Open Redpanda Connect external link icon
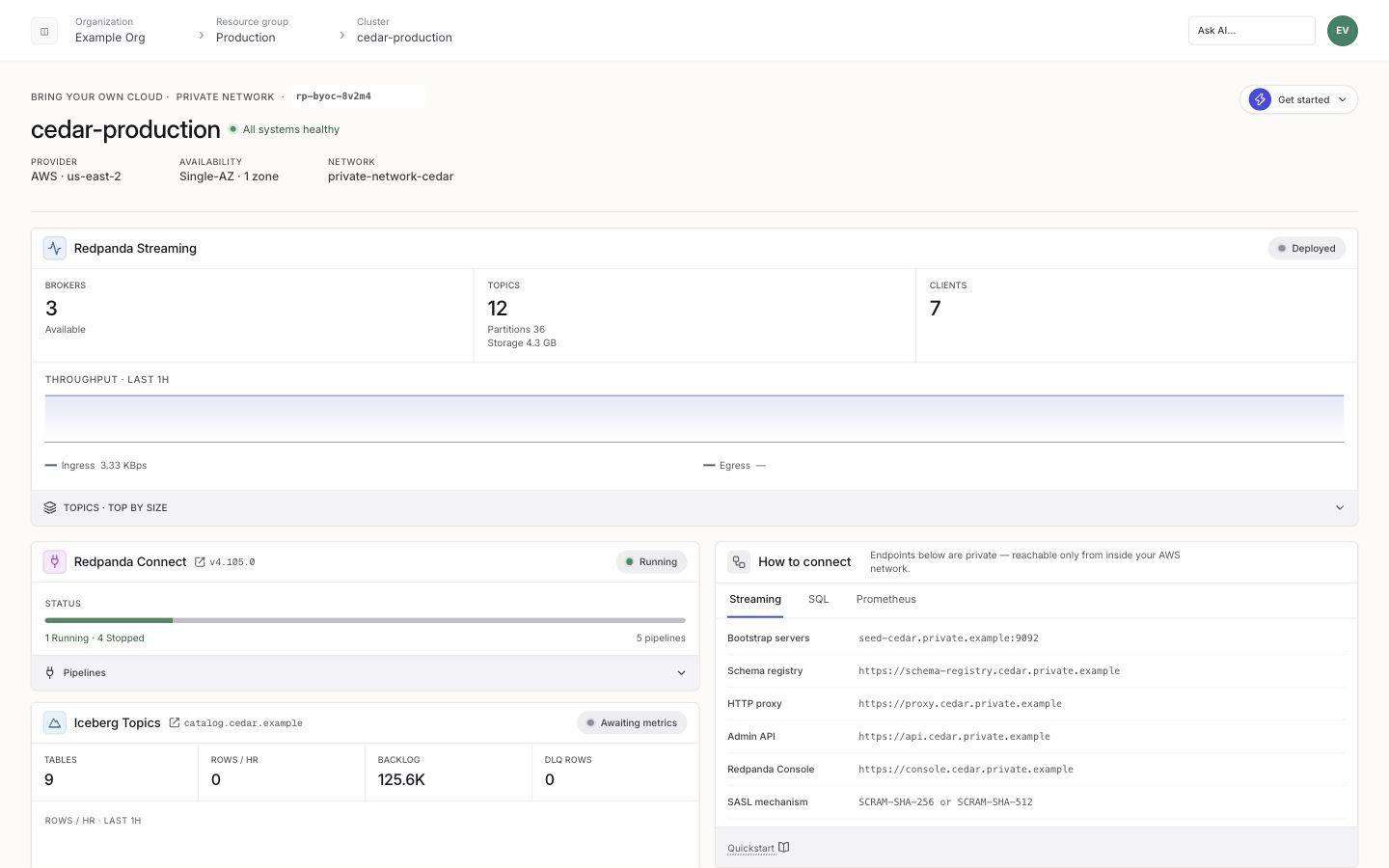This screenshot has height=868, width=1389. point(200,562)
